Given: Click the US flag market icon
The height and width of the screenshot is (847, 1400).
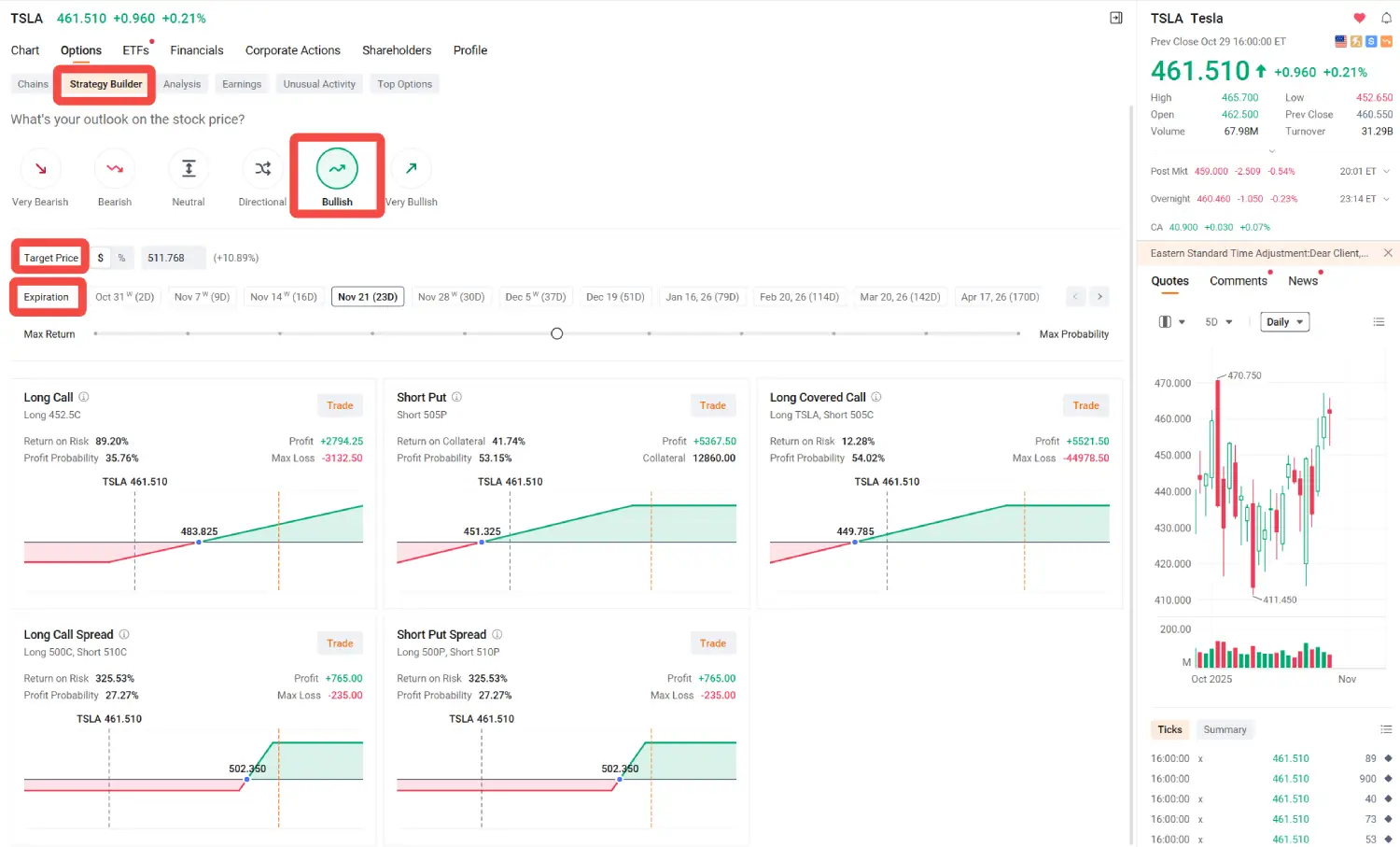Looking at the screenshot, I should (1341, 41).
